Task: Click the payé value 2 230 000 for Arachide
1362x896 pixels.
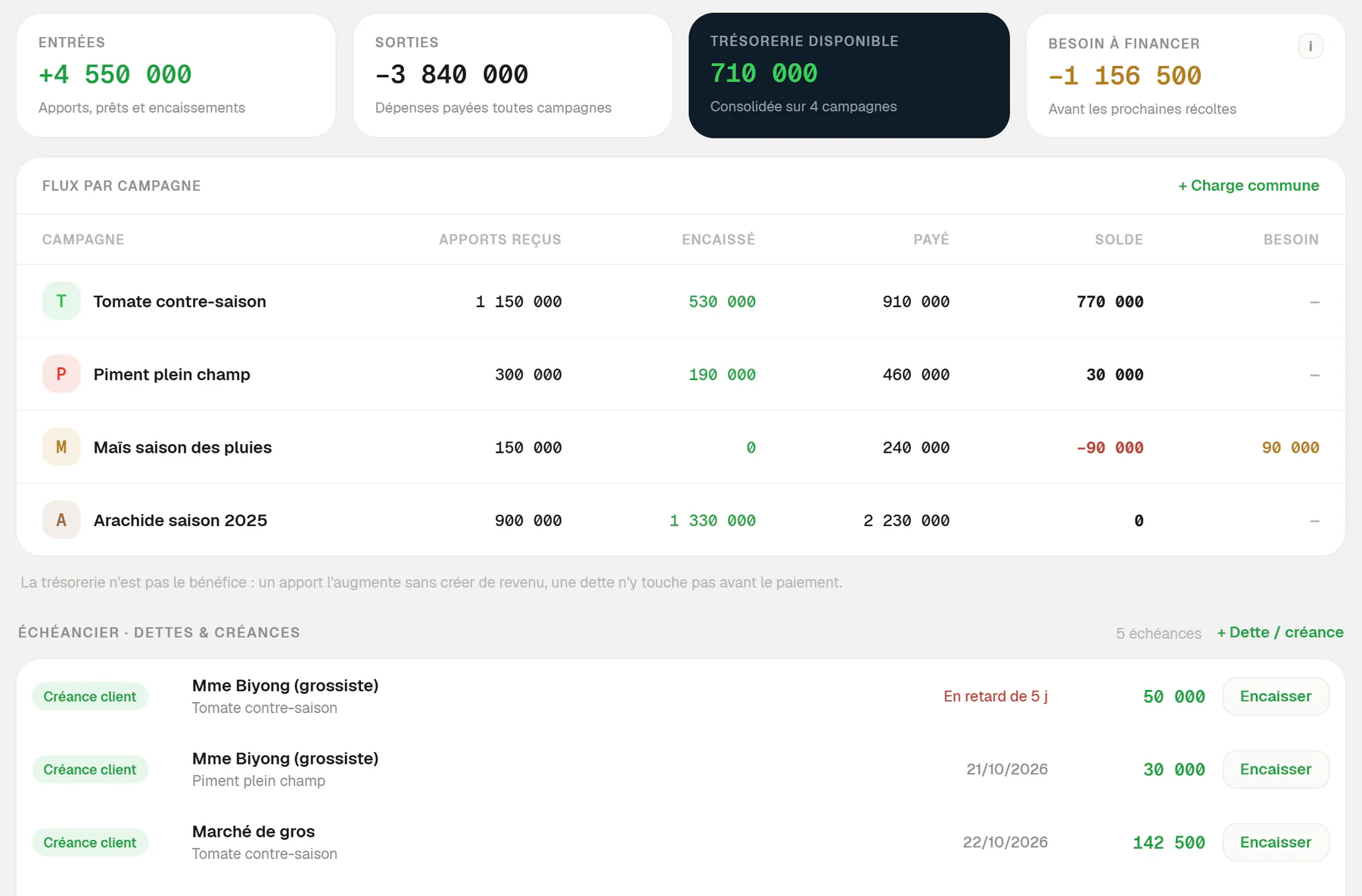Action: click(x=906, y=521)
